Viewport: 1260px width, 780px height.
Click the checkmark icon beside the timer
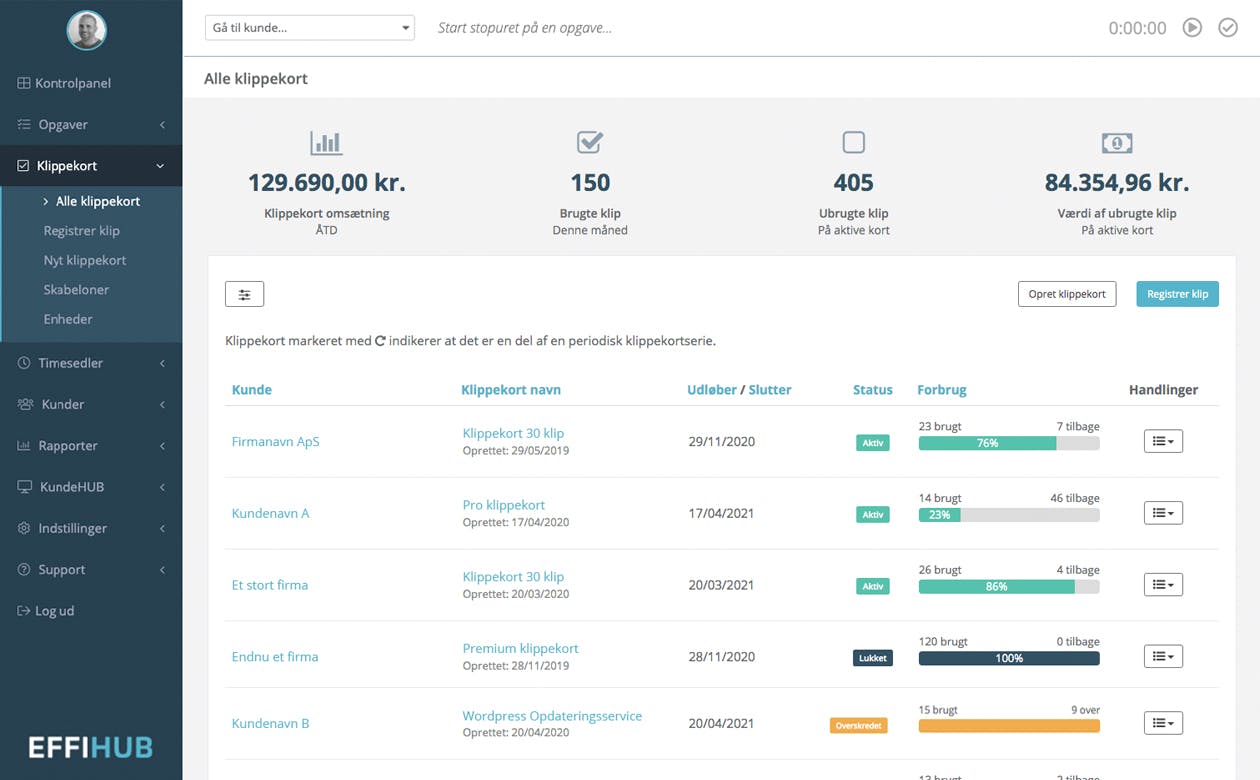pos(1228,28)
